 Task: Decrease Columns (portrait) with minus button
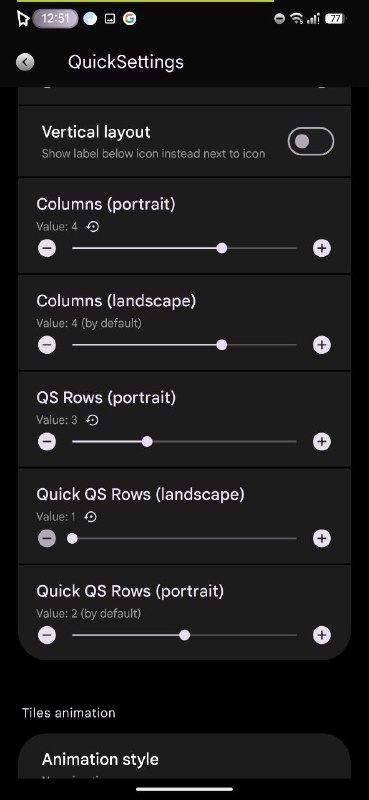pyautogui.click(x=47, y=248)
